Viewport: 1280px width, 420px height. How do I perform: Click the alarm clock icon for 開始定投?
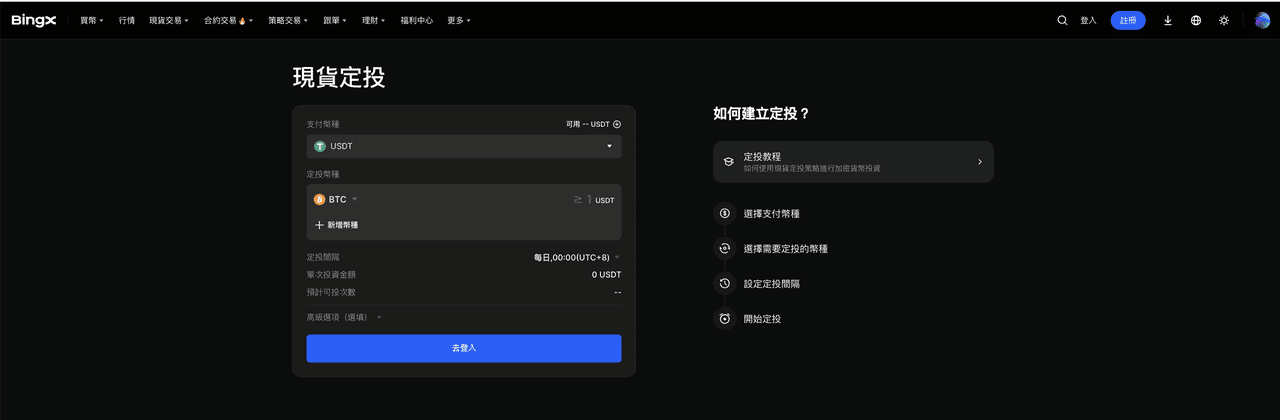(724, 319)
